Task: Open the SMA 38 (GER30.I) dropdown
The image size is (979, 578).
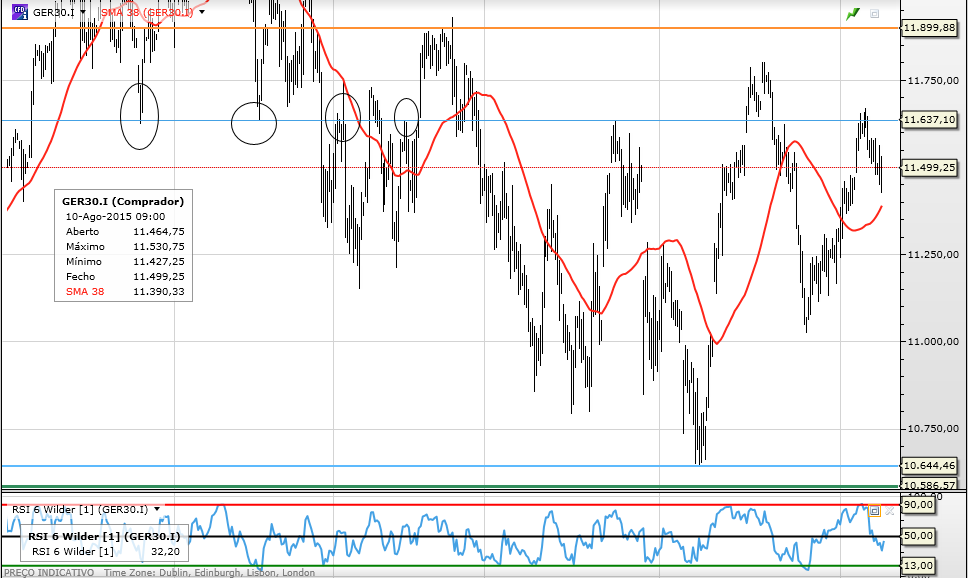Action: [x=202, y=12]
